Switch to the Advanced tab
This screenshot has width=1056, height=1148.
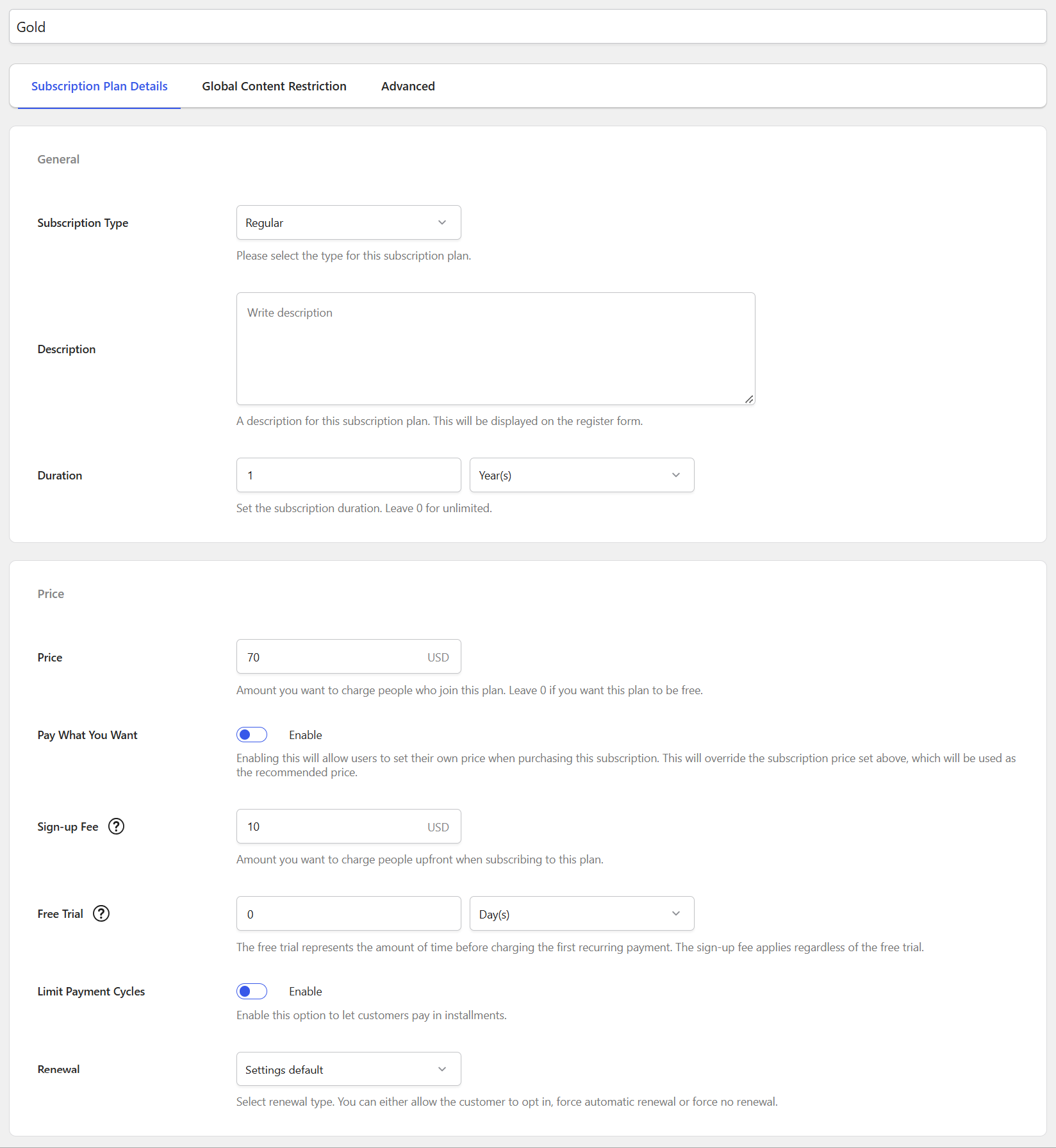click(x=408, y=86)
